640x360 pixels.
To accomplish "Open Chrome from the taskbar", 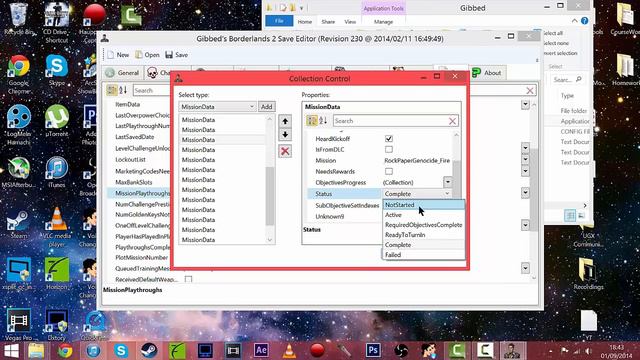I will [x=65, y=351].
